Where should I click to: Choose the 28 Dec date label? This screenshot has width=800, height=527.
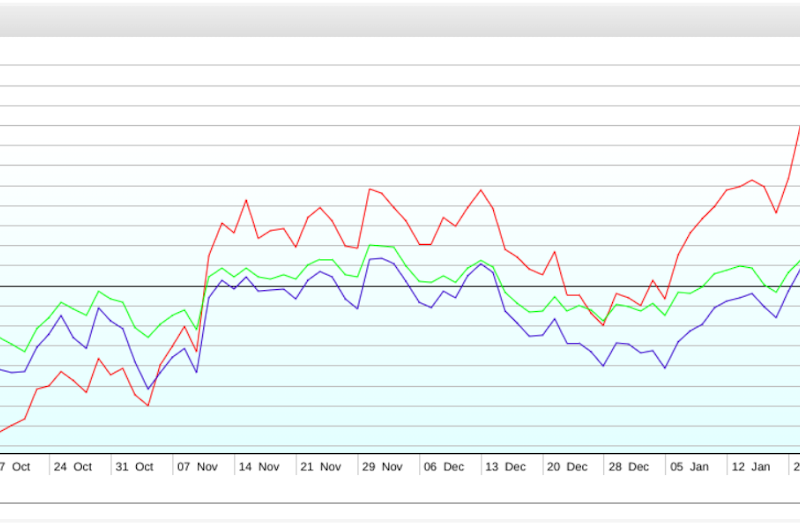point(627,467)
